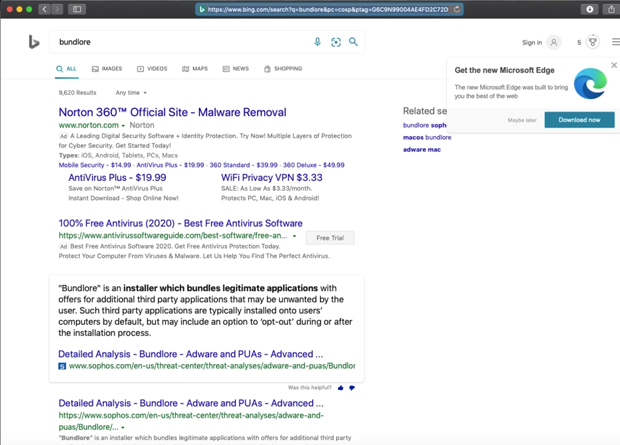Open the sophos.com URL in answer box

(x=212, y=366)
